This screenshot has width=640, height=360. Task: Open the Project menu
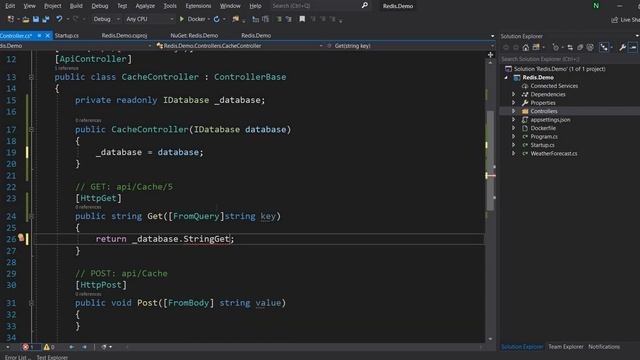52,6
